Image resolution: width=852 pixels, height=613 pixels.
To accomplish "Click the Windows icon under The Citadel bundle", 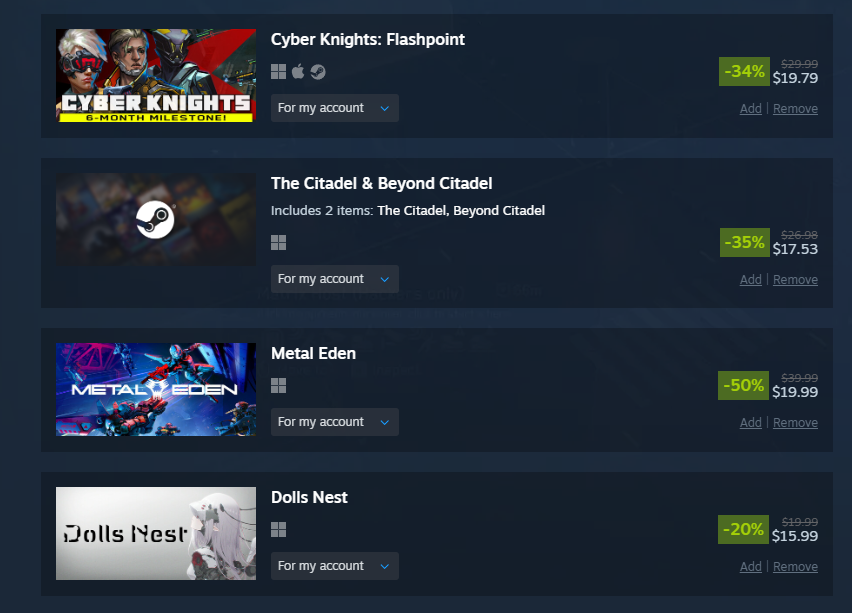I will [x=278, y=242].
